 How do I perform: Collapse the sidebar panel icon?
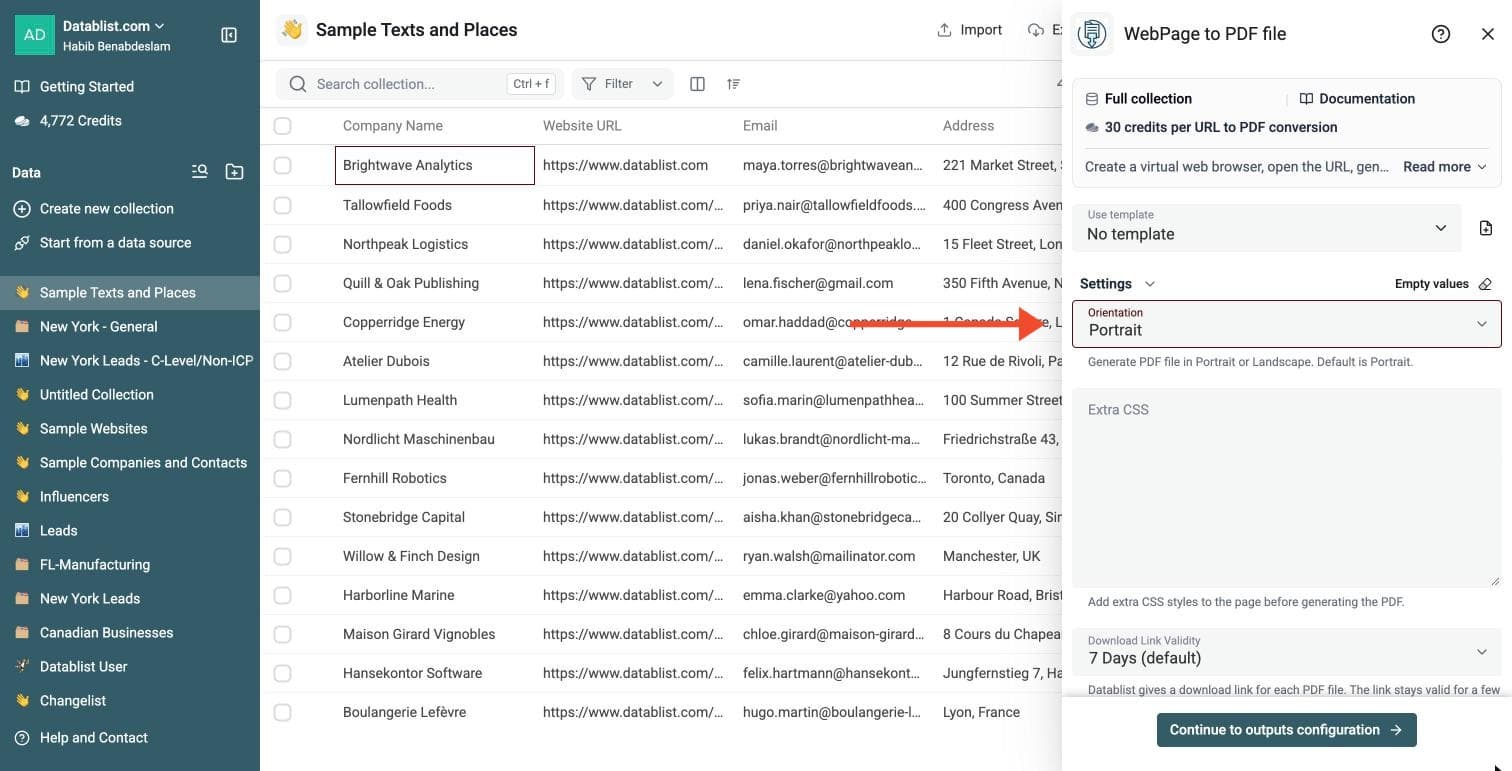click(x=229, y=35)
